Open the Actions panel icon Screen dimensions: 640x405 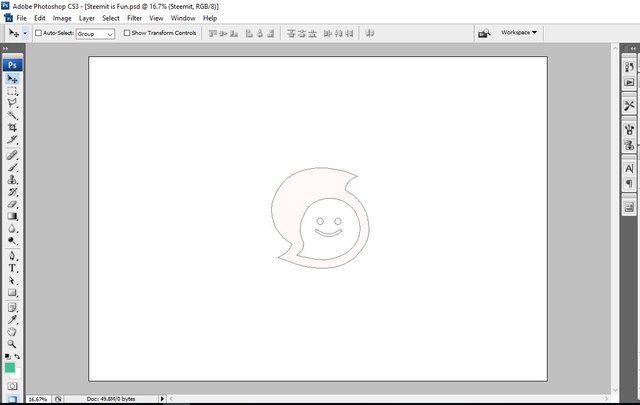tap(629, 82)
